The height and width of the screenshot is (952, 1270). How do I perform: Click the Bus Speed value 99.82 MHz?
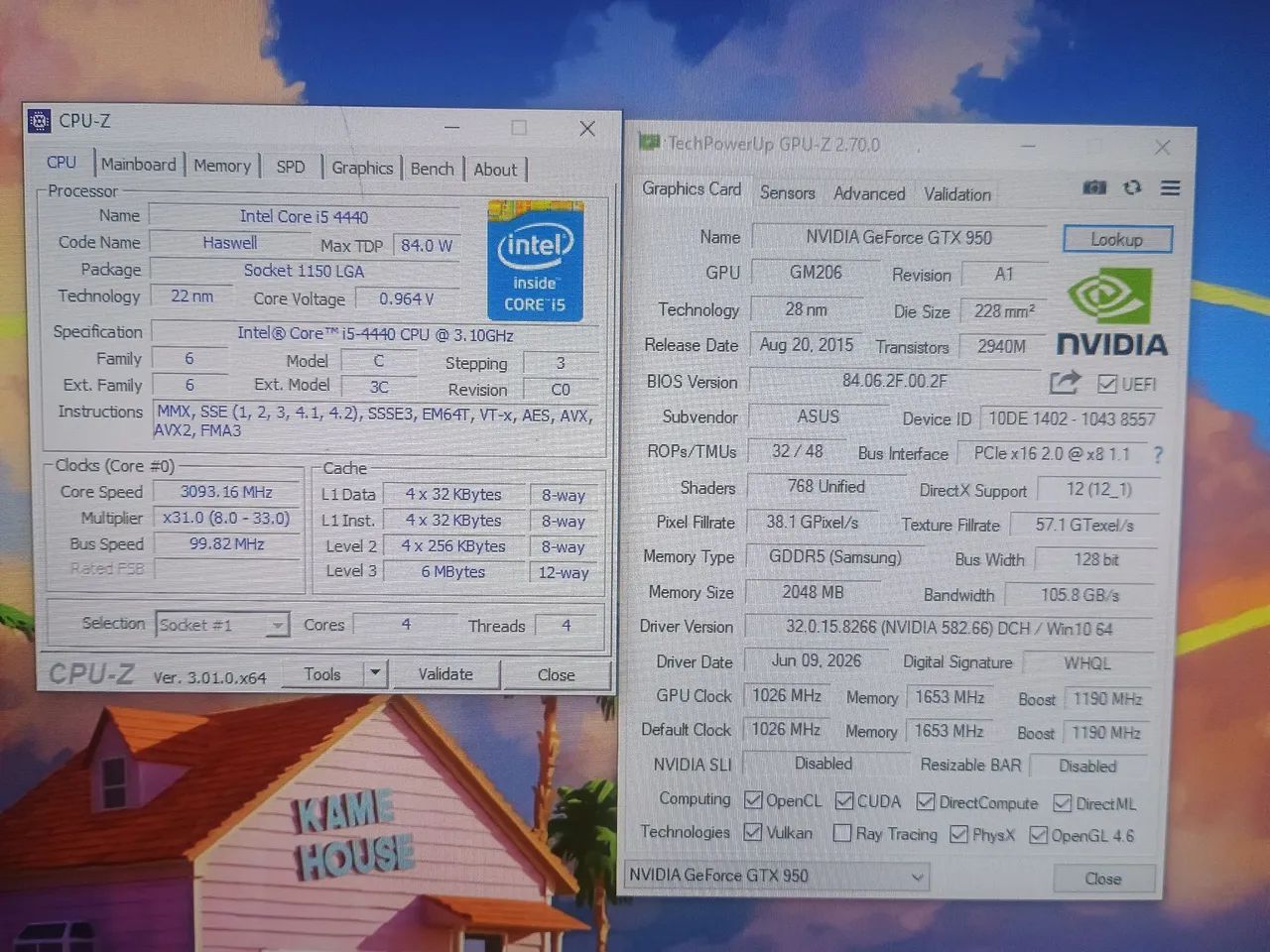(226, 543)
